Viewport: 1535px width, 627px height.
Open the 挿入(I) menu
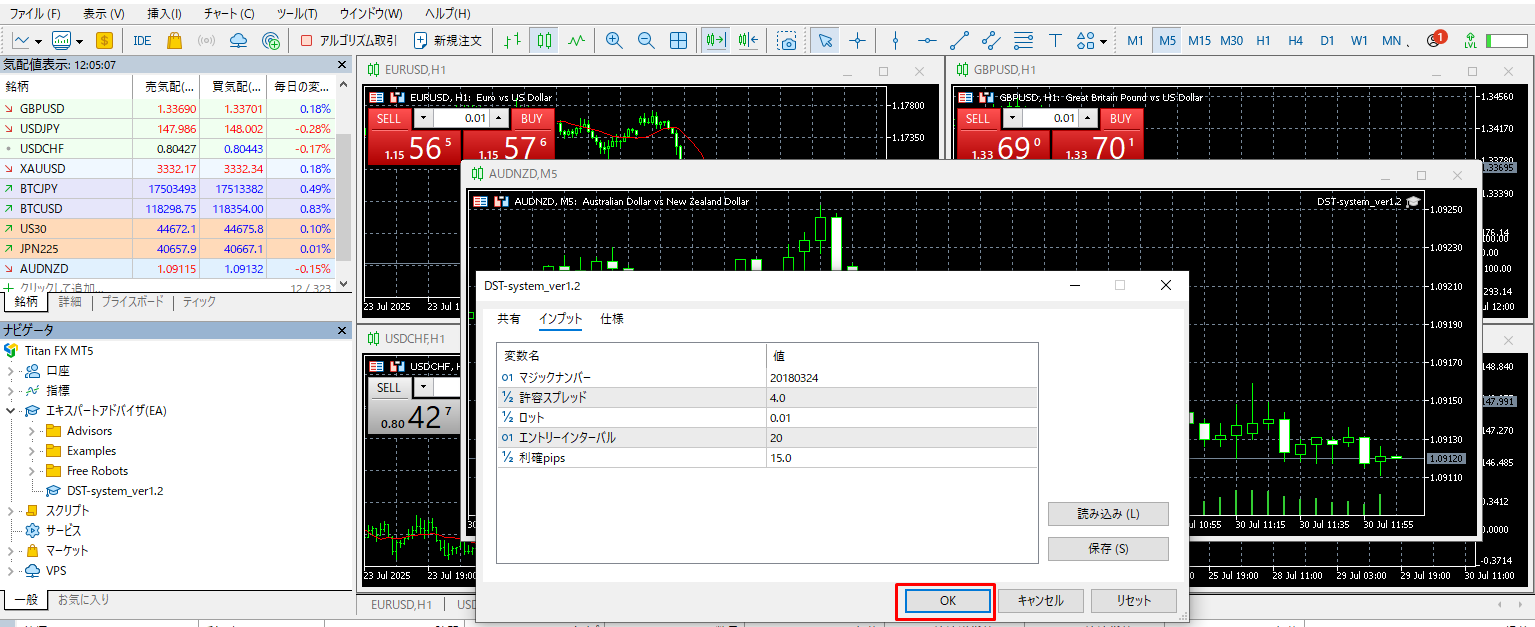click(164, 14)
